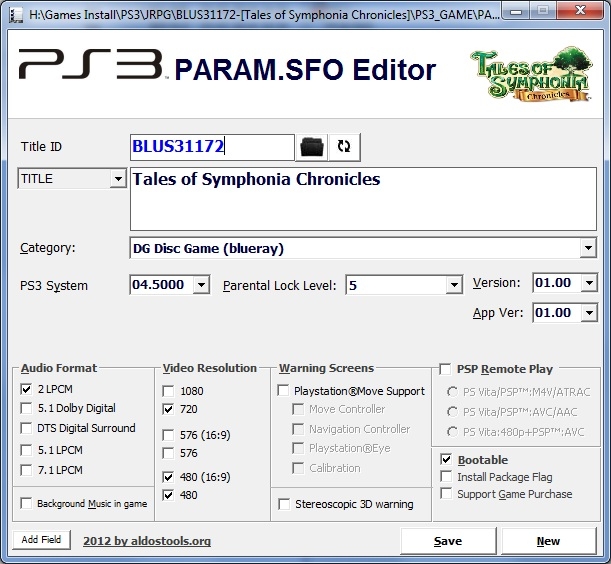Viewport: 611px width, 564px height.
Task: Maximize the PARAM.SFO Editor window
Action: click(x=543, y=11)
